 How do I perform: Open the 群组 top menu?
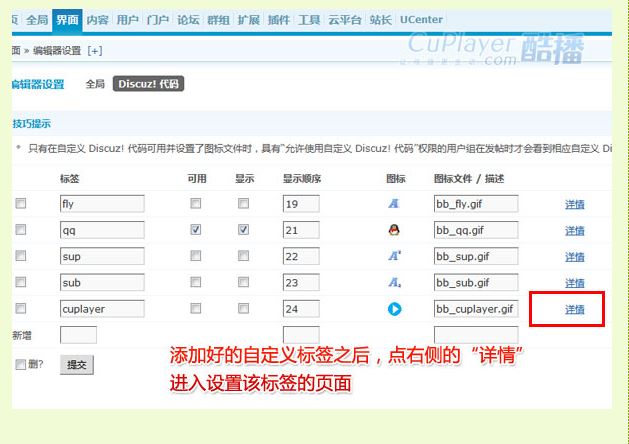pyautogui.click(x=218, y=20)
